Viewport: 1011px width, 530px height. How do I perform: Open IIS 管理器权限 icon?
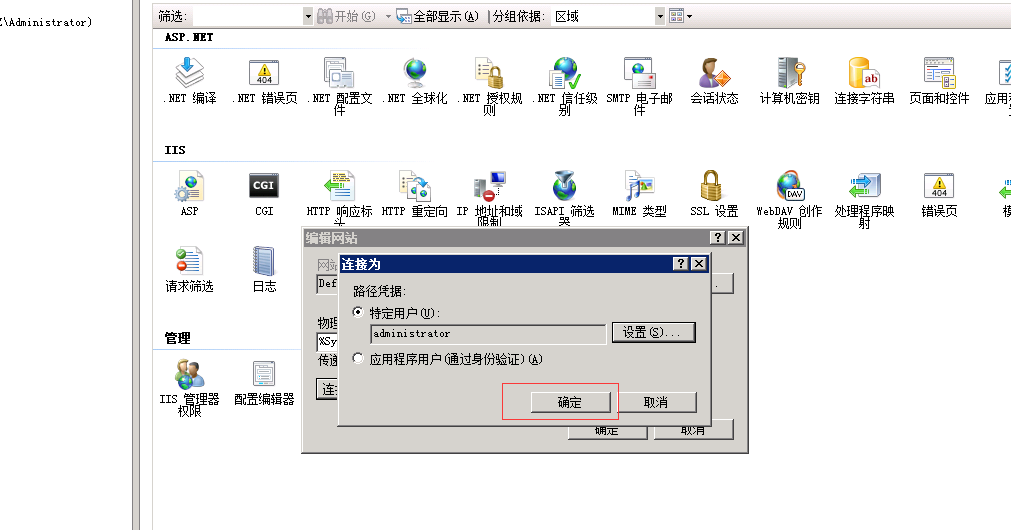click(x=190, y=374)
